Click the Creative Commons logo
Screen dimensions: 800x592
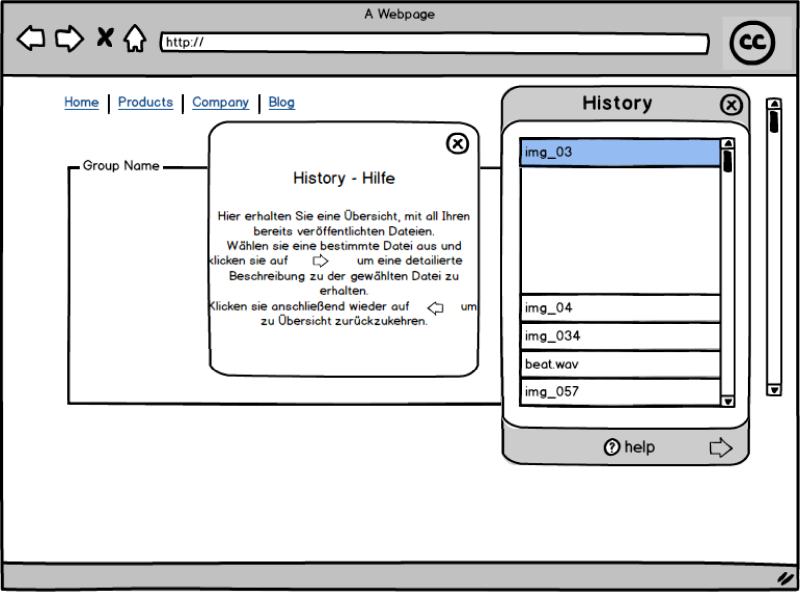pos(752,42)
